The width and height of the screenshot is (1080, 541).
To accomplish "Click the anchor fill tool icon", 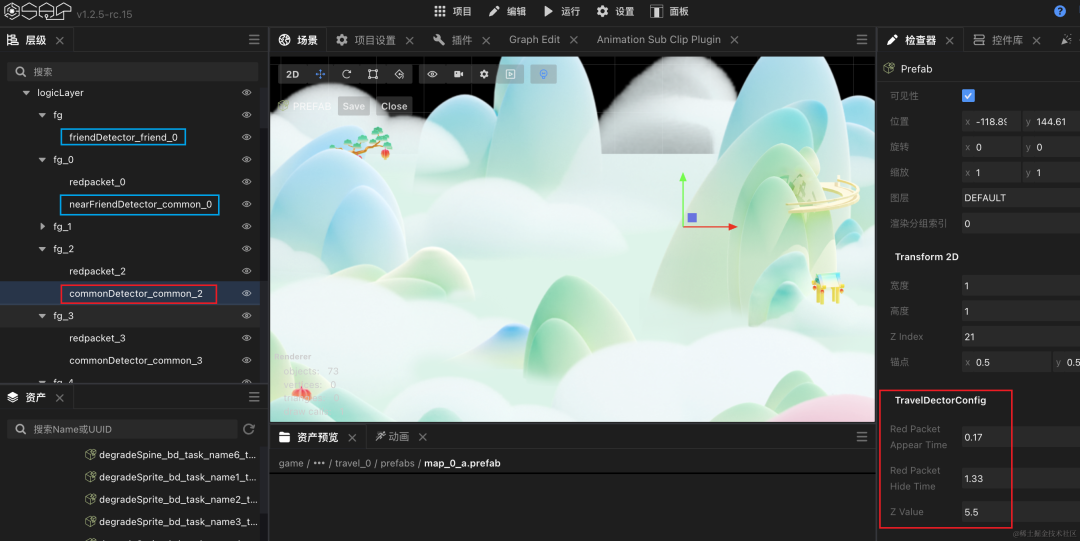I will click(x=399, y=74).
